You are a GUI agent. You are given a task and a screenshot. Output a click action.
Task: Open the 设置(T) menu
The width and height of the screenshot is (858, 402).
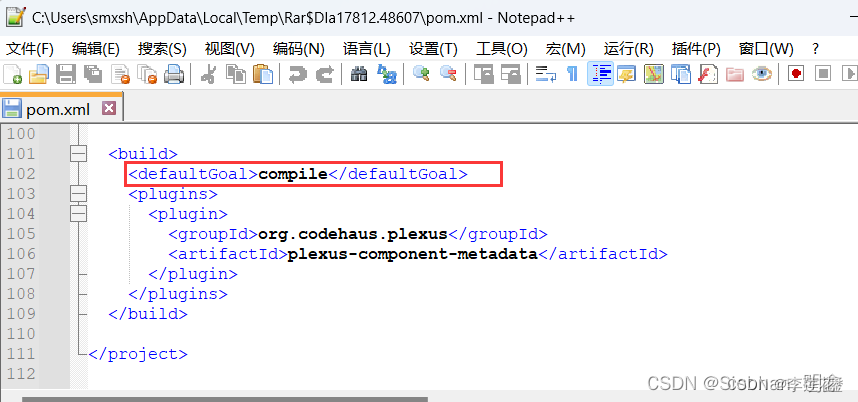coord(433,49)
